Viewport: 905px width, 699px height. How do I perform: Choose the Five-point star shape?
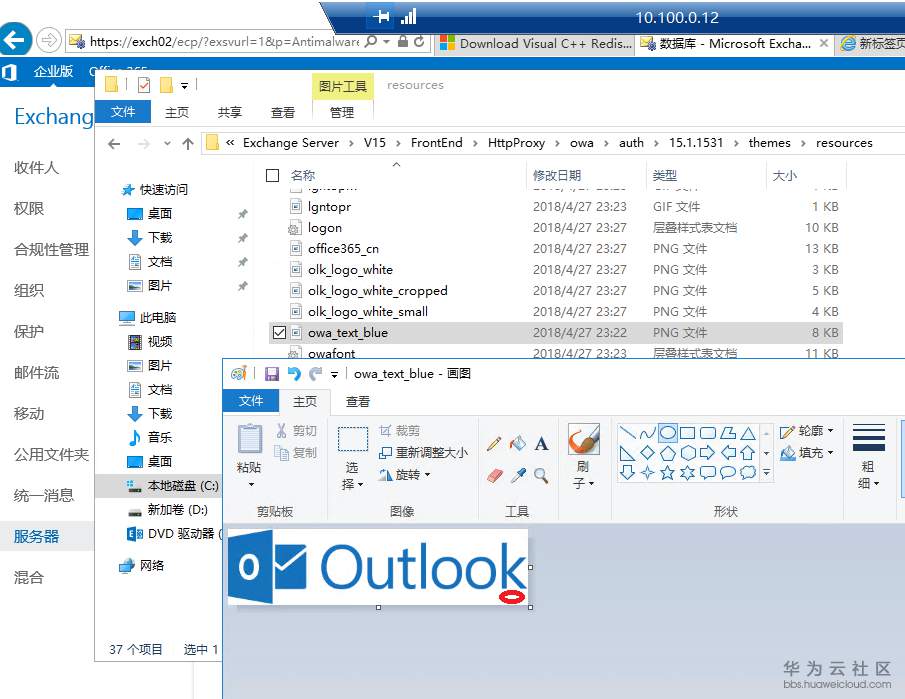[x=667, y=473]
